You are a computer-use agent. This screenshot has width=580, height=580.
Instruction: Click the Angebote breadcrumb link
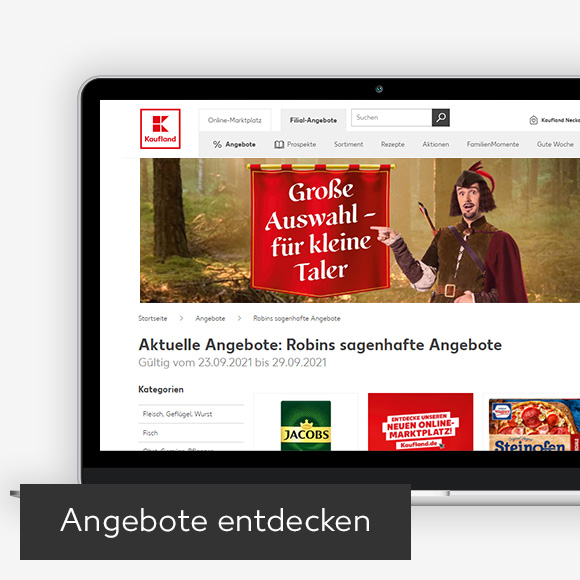210,318
